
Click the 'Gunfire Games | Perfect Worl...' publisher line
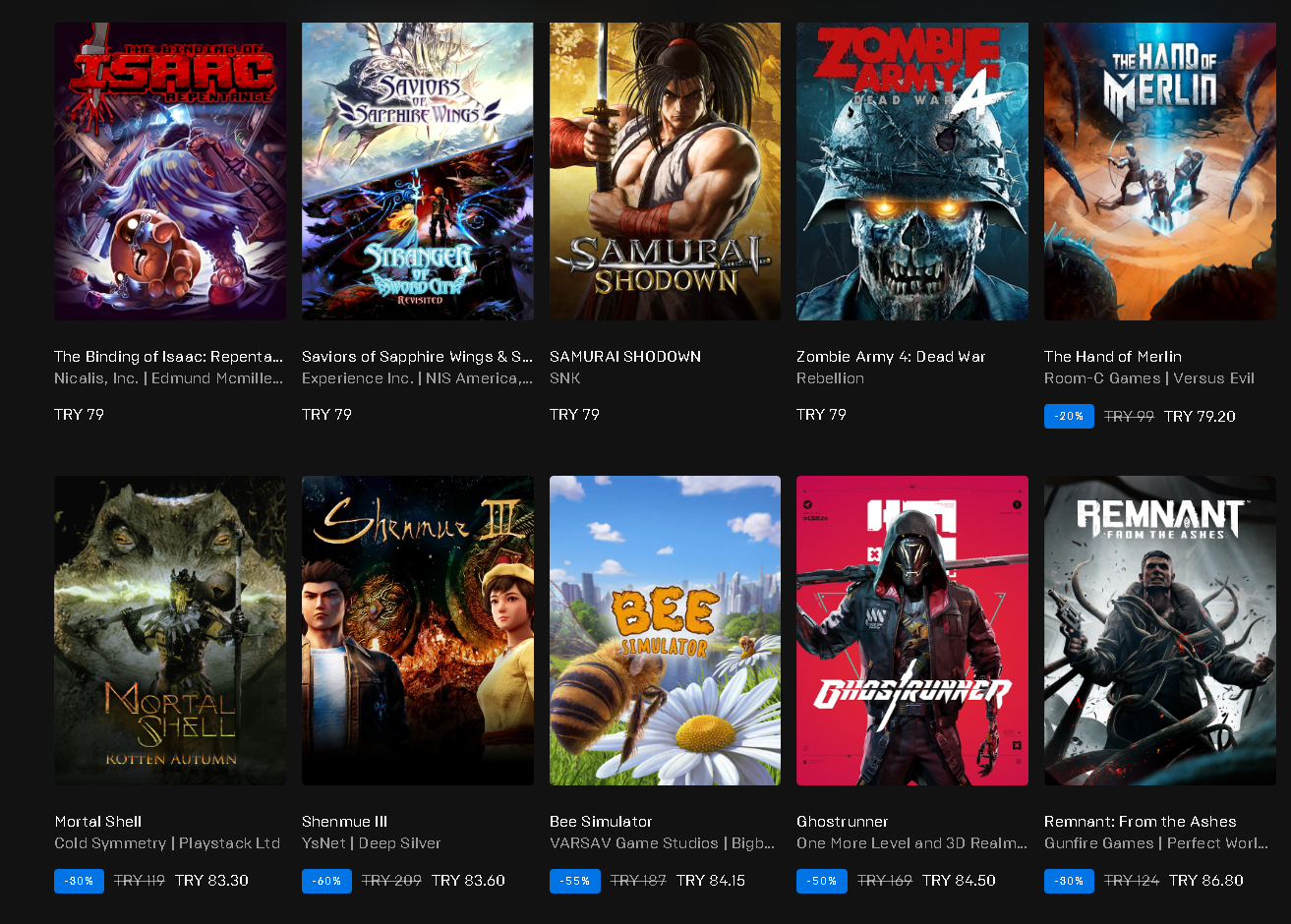tap(1156, 843)
